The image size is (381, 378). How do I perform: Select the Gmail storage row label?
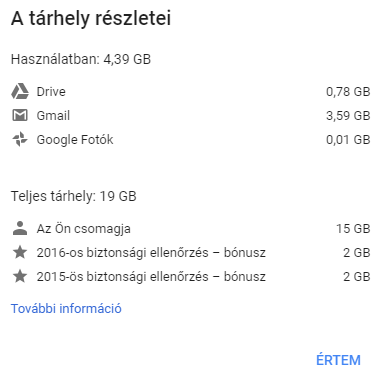(x=53, y=116)
